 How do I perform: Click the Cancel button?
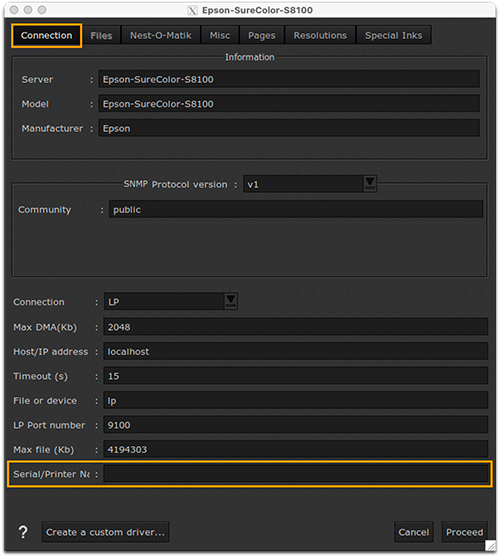click(x=414, y=532)
